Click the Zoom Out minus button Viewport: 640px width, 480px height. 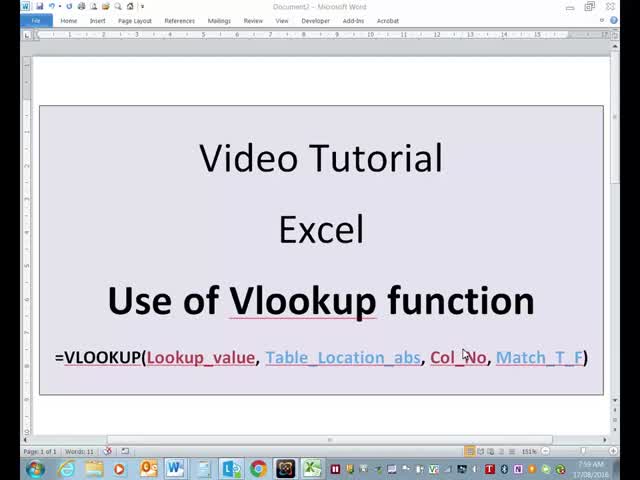coord(545,451)
